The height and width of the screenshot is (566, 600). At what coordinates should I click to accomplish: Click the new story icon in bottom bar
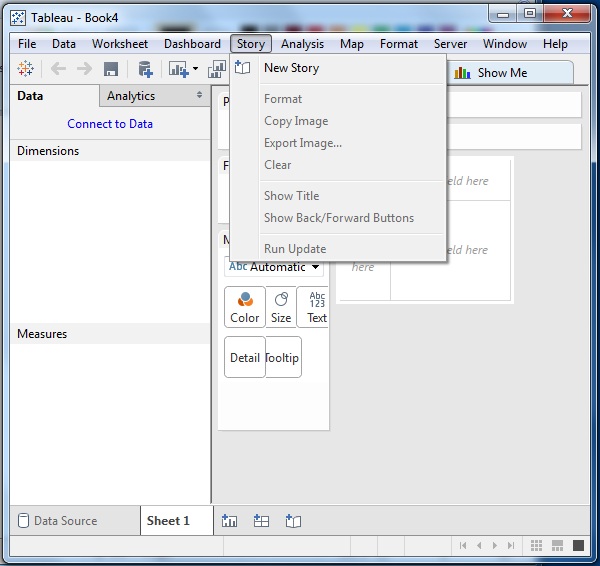(293, 520)
